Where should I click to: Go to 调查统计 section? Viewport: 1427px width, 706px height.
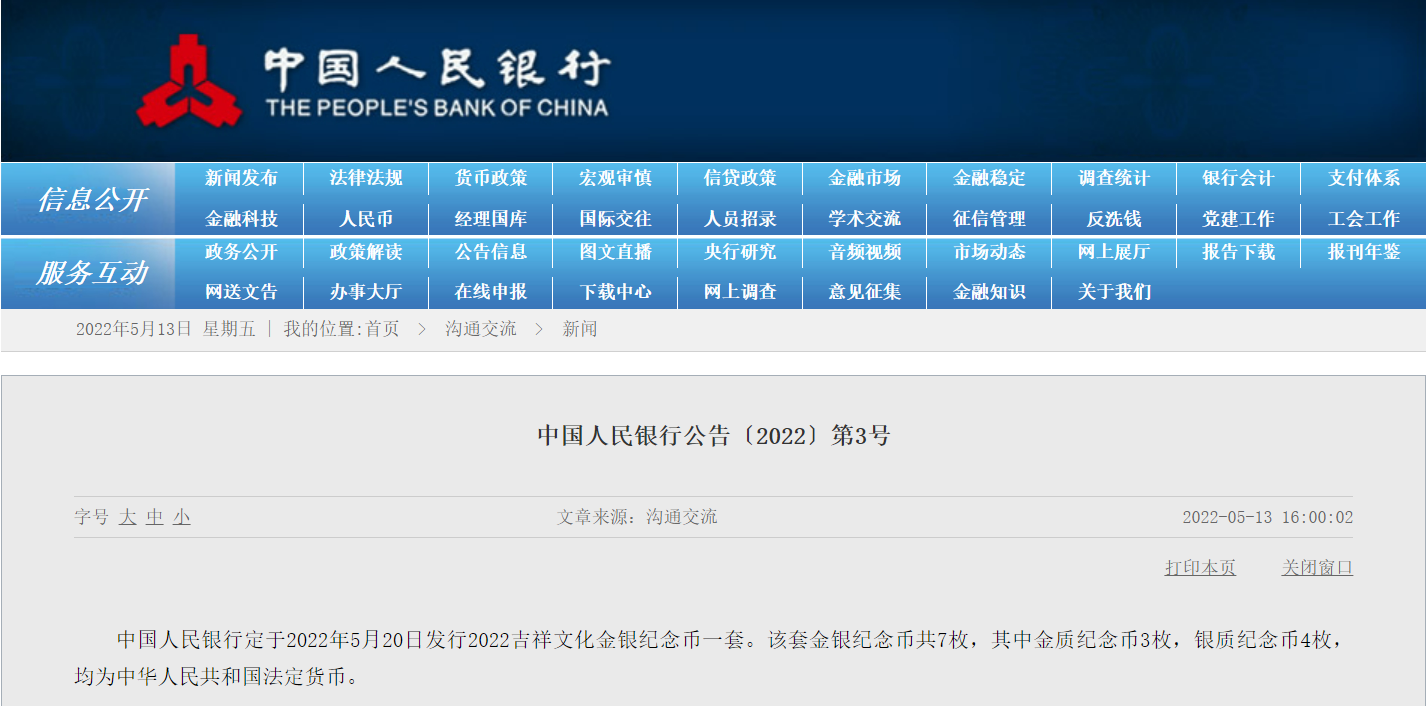1114,178
